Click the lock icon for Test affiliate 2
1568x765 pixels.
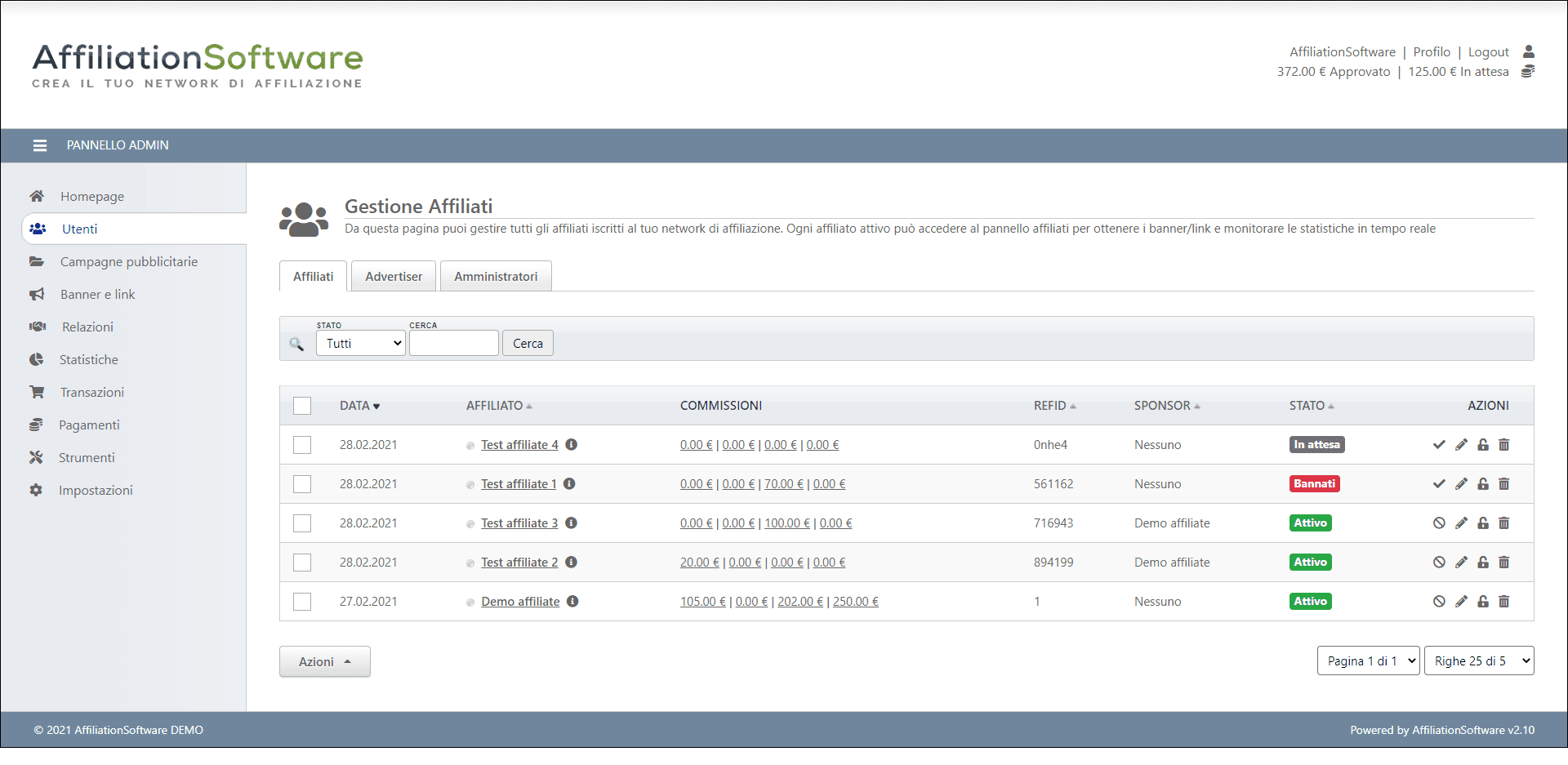point(1483,563)
